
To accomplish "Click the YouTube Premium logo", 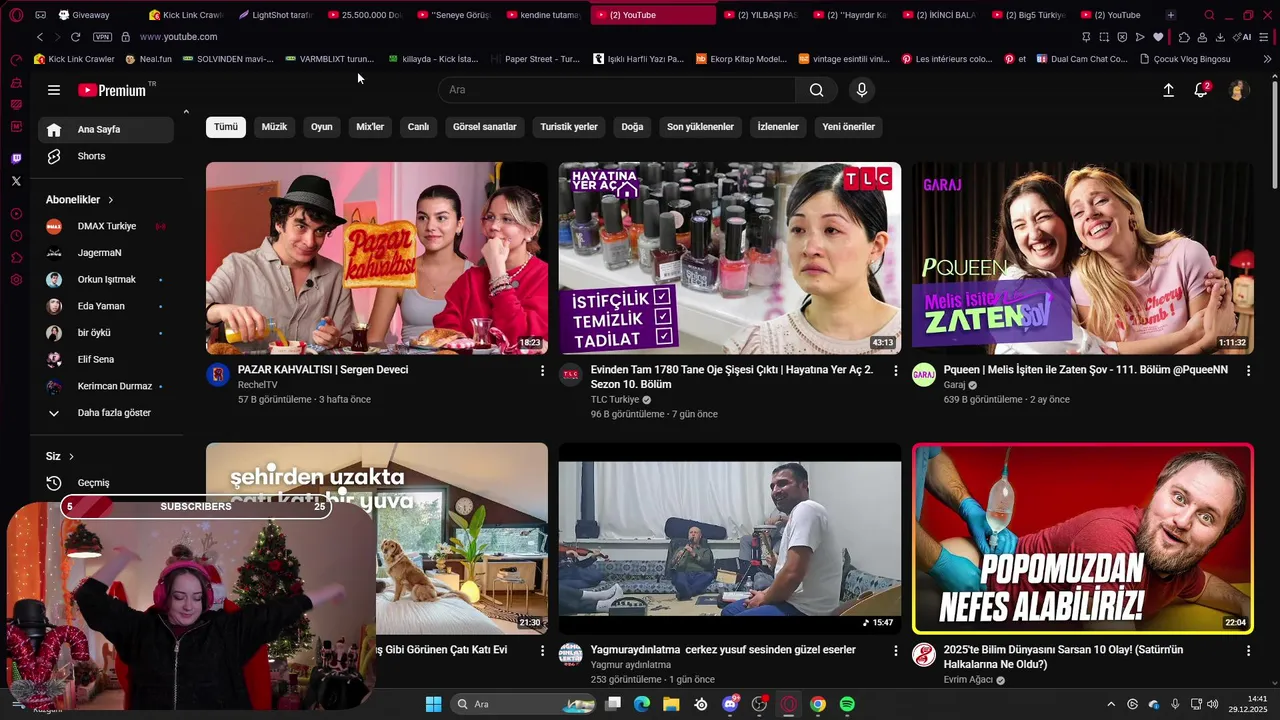I will point(112,90).
